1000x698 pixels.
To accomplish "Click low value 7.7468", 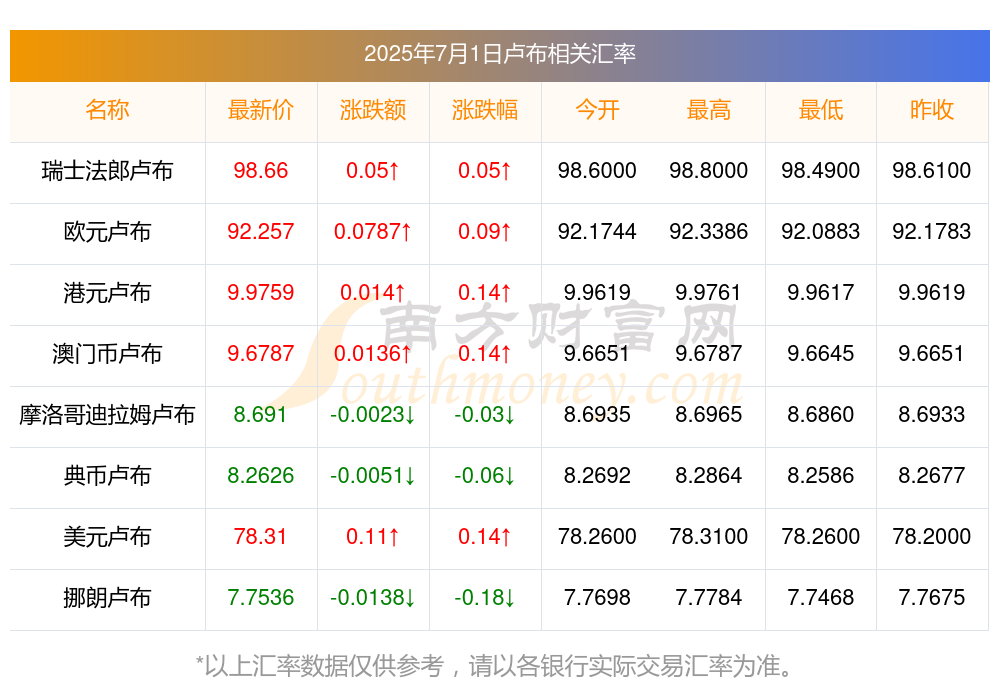I will 821,598.
